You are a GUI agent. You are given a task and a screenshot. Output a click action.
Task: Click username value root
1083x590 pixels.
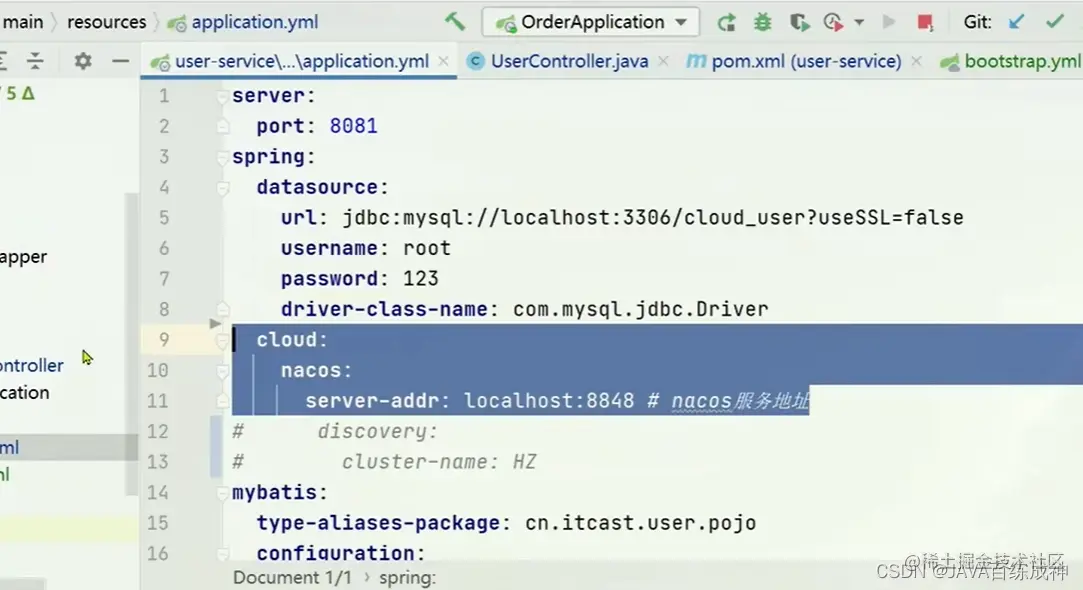pyautogui.click(x=427, y=248)
